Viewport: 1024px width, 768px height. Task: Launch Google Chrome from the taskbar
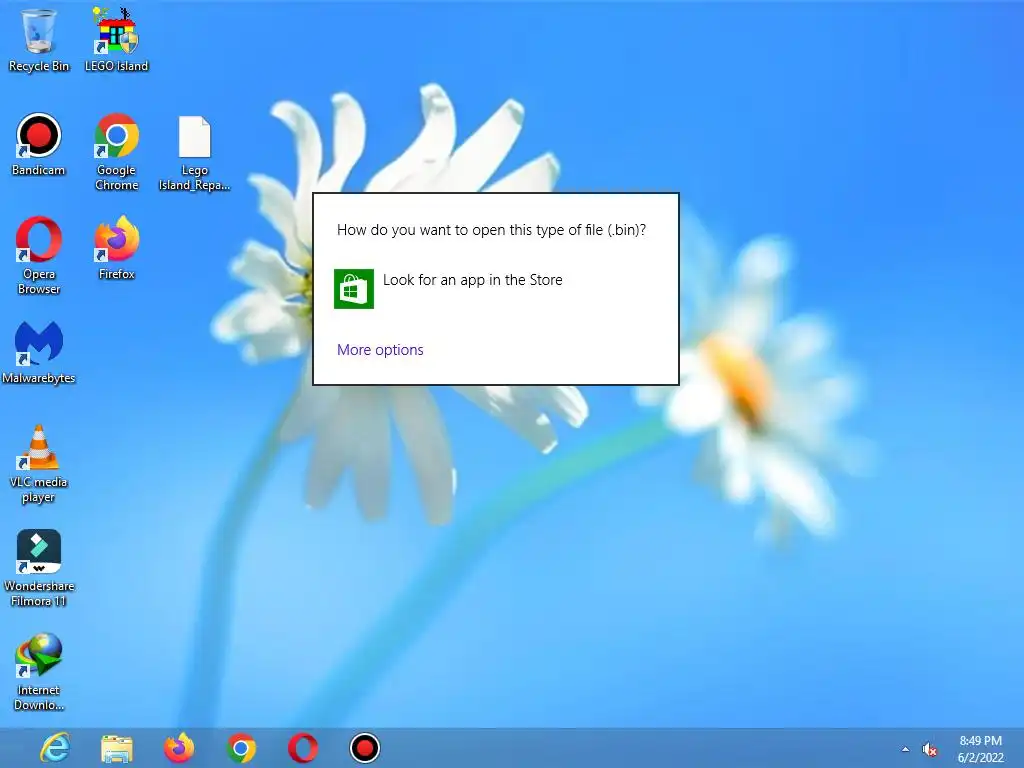(241, 748)
